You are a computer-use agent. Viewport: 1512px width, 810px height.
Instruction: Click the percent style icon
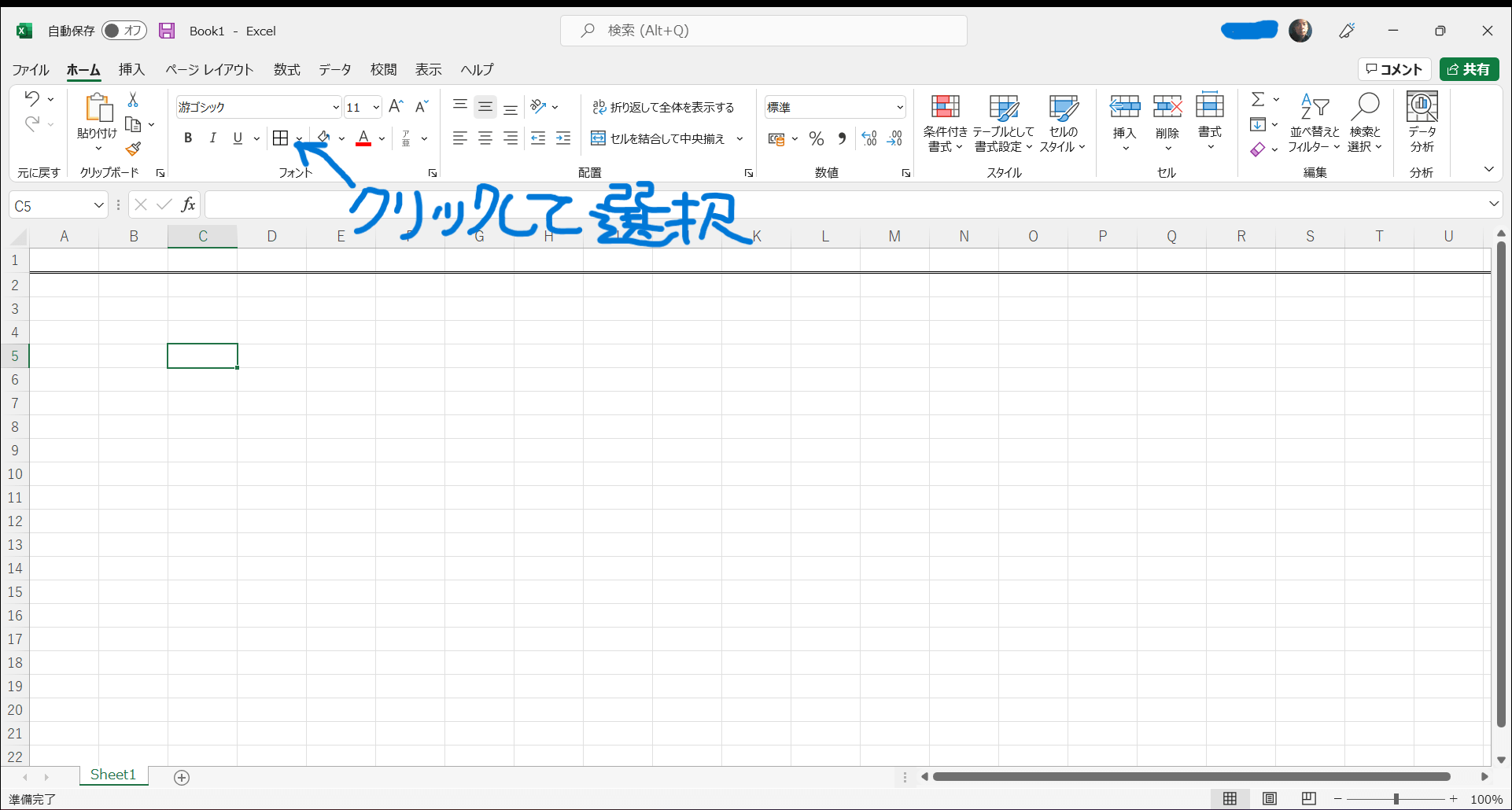click(x=817, y=139)
